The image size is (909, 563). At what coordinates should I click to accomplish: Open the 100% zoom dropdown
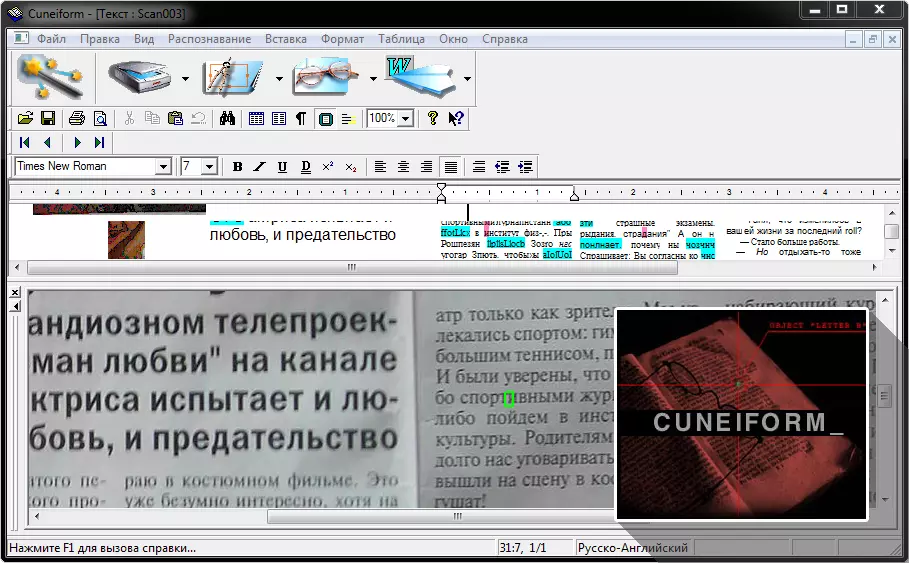coord(405,119)
